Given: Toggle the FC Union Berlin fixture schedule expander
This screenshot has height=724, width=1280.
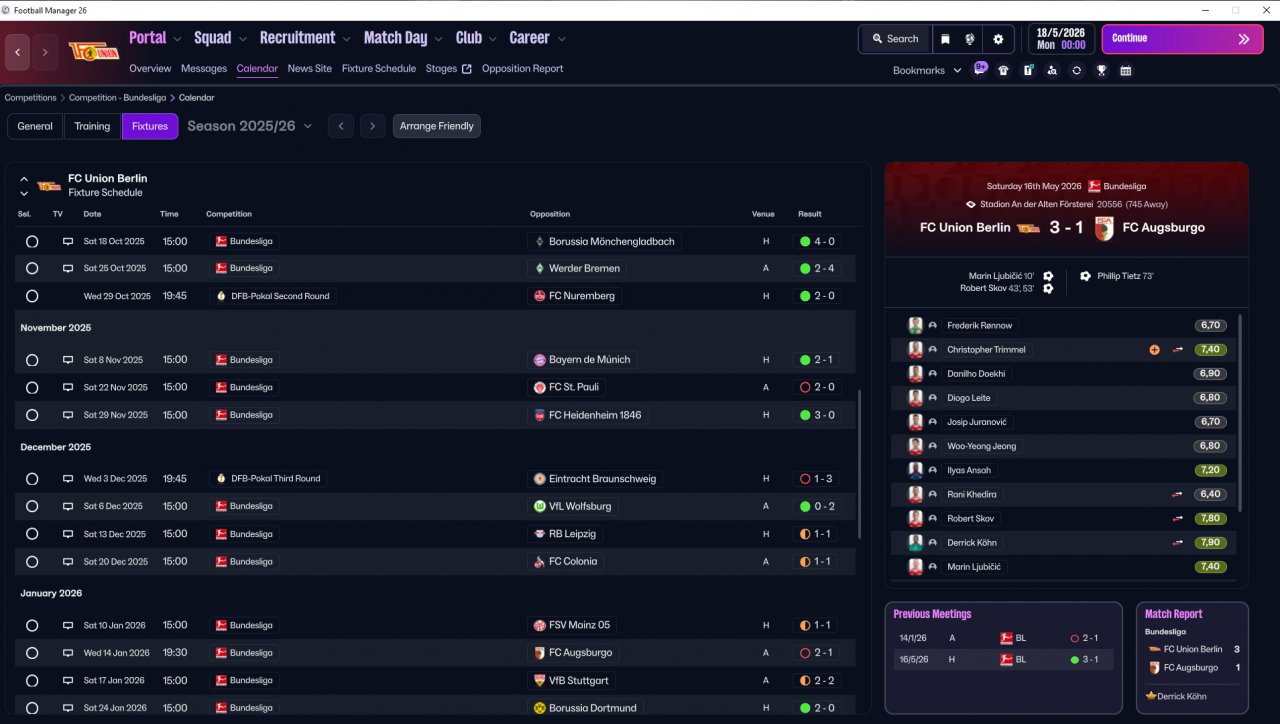Looking at the screenshot, I should tap(24, 186).
